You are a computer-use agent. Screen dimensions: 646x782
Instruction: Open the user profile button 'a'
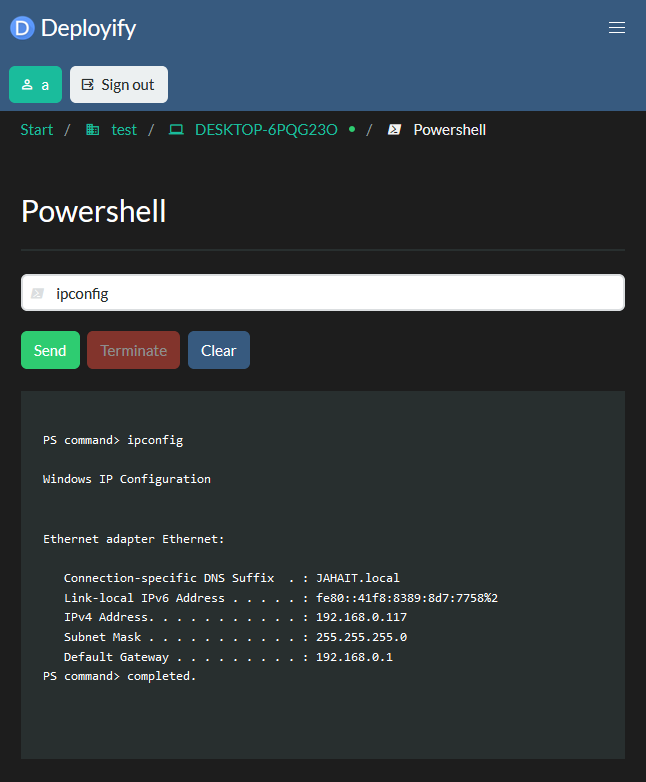[x=35, y=85]
